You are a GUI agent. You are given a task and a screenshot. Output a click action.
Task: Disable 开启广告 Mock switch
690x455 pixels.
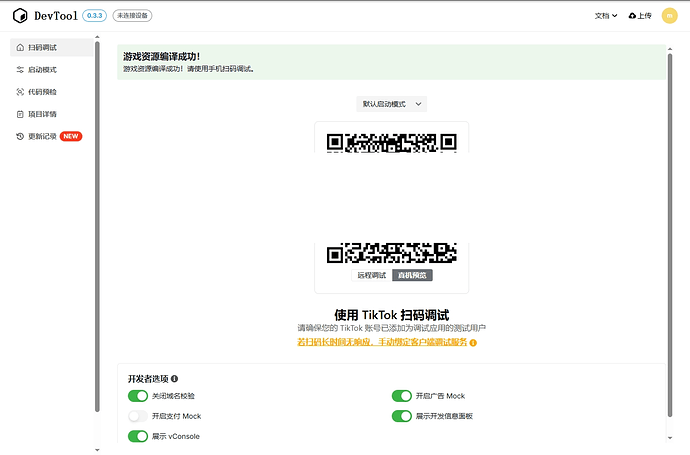402,396
